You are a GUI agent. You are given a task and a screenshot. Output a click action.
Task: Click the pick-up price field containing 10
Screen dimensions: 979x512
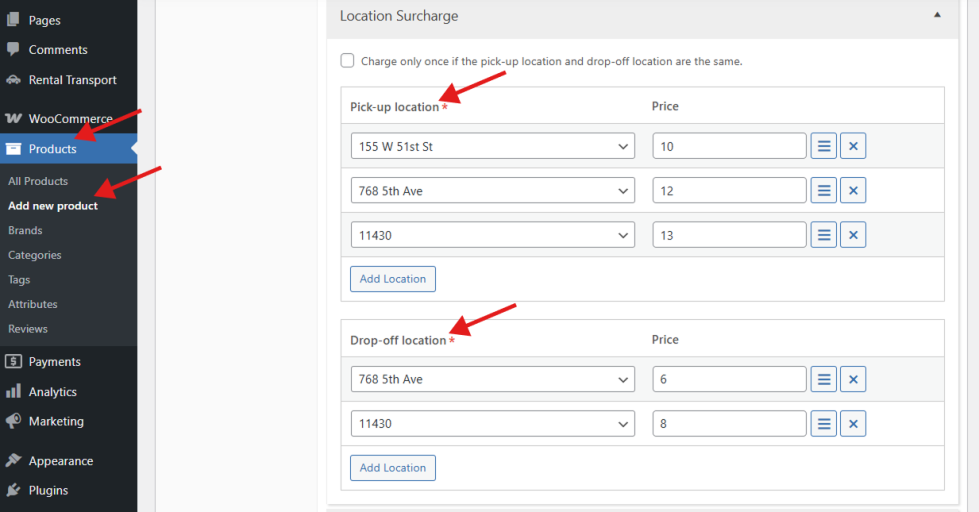tap(729, 146)
